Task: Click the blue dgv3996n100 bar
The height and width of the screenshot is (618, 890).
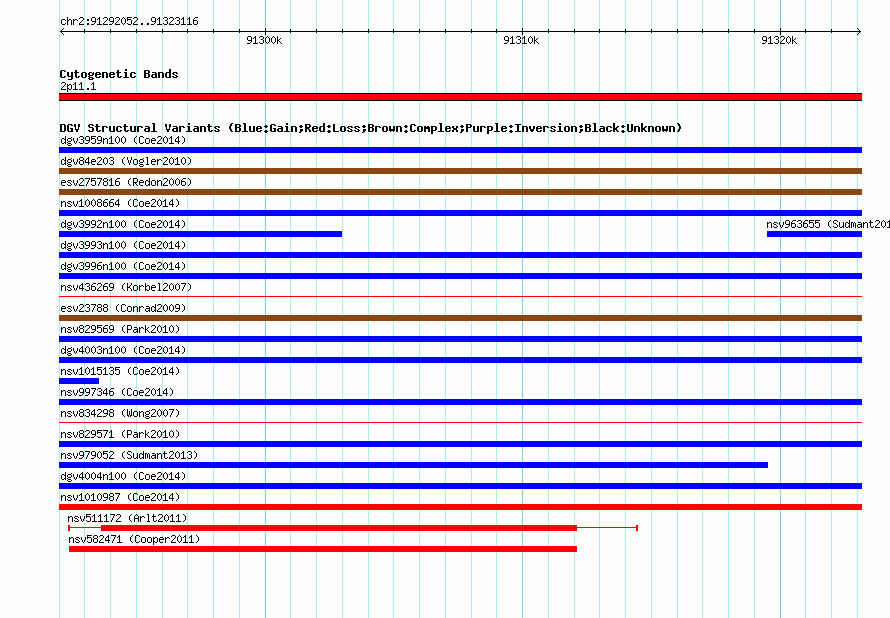Action: point(460,276)
